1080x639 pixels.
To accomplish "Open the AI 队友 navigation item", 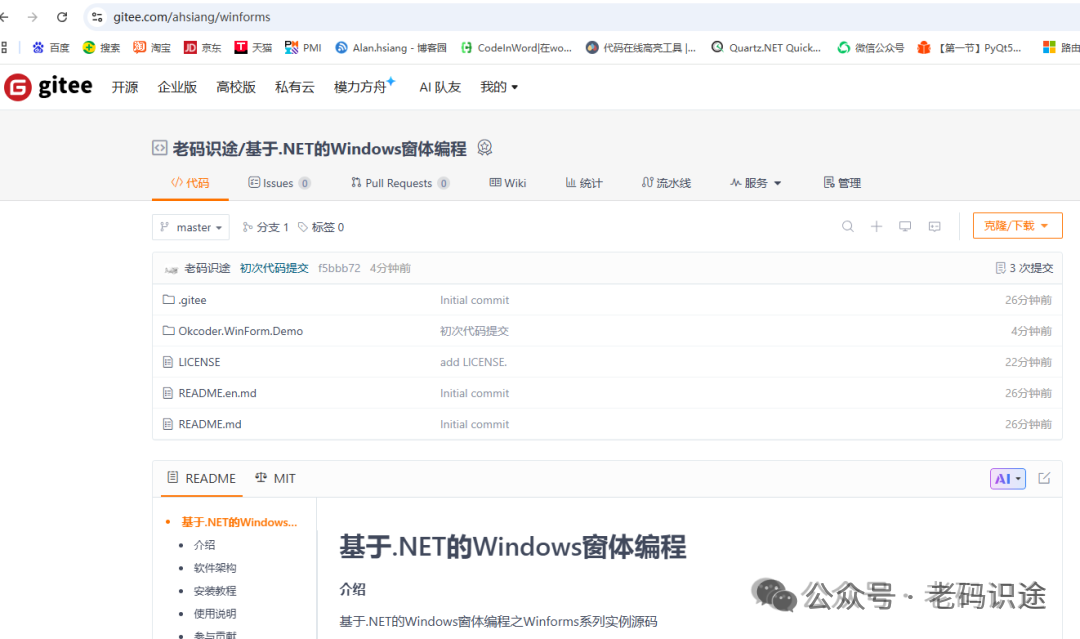I will (x=439, y=87).
